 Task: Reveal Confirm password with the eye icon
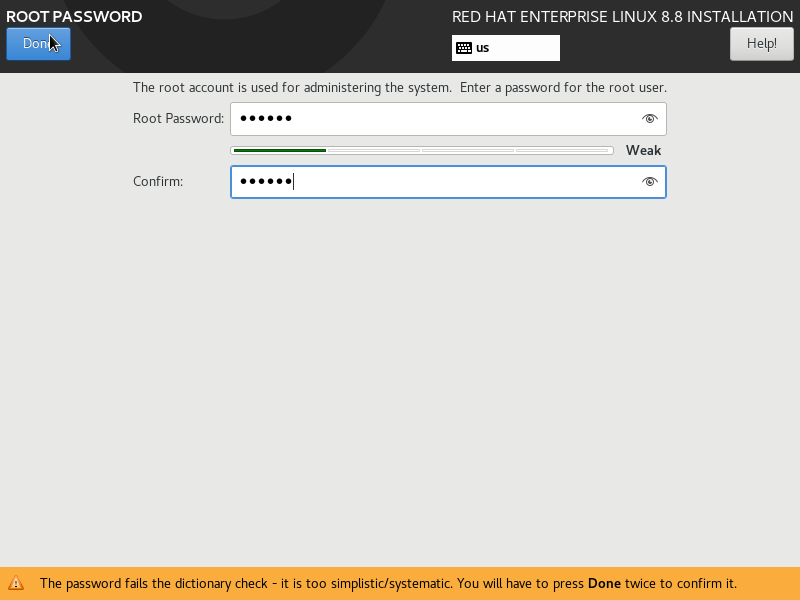click(x=649, y=182)
